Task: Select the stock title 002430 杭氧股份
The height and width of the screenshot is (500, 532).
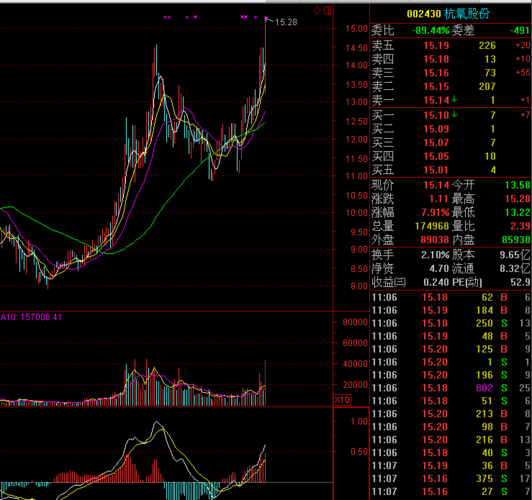Action: click(448, 14)
